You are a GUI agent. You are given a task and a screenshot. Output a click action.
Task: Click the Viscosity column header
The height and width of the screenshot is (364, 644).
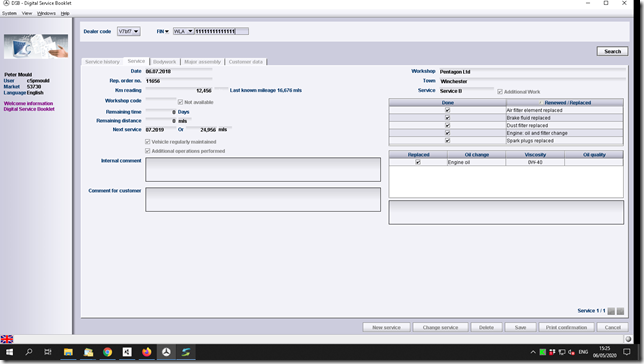coord(535,155)
